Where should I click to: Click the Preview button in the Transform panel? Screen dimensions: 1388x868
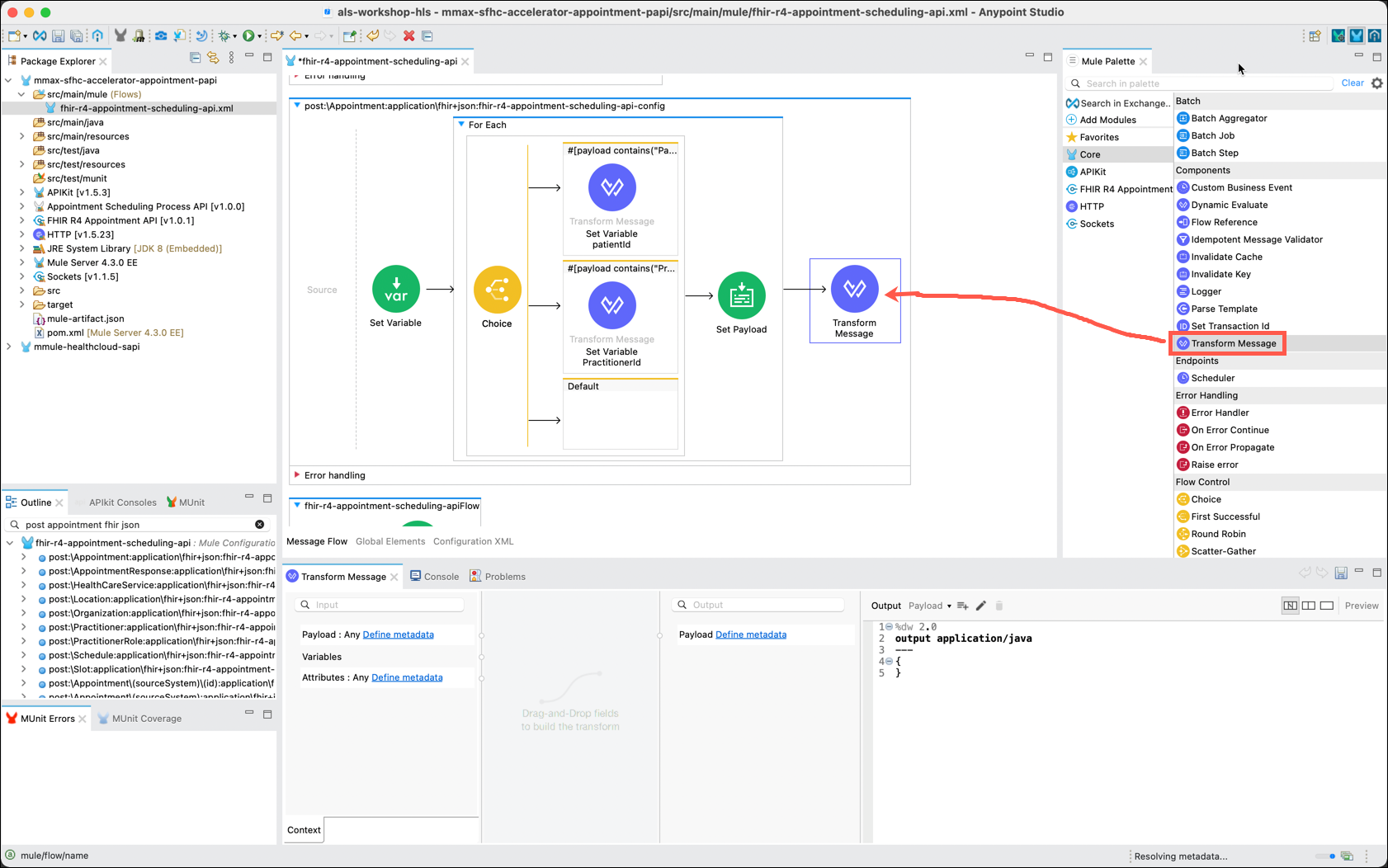(x=1362, y=606)
